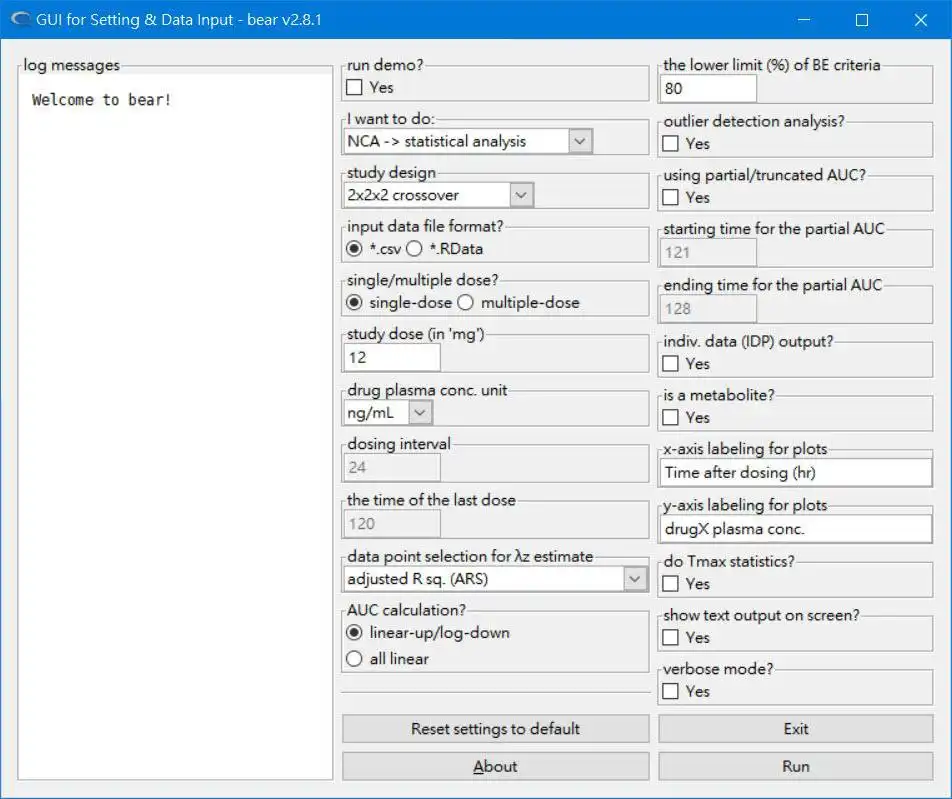
Task: Enable do Tmax statistics checkbox
Action: (x=670, y=583)
